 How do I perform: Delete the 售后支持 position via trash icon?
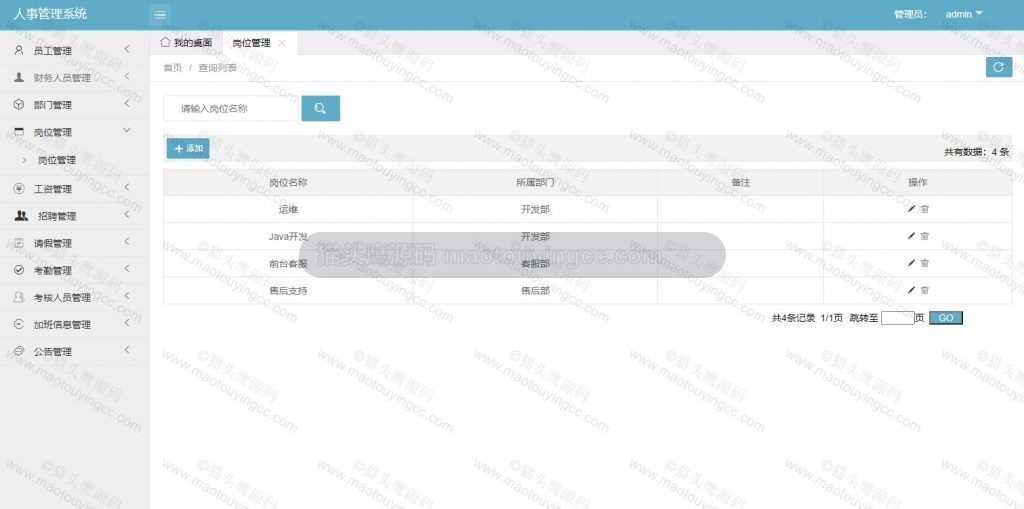coord(925,290)
